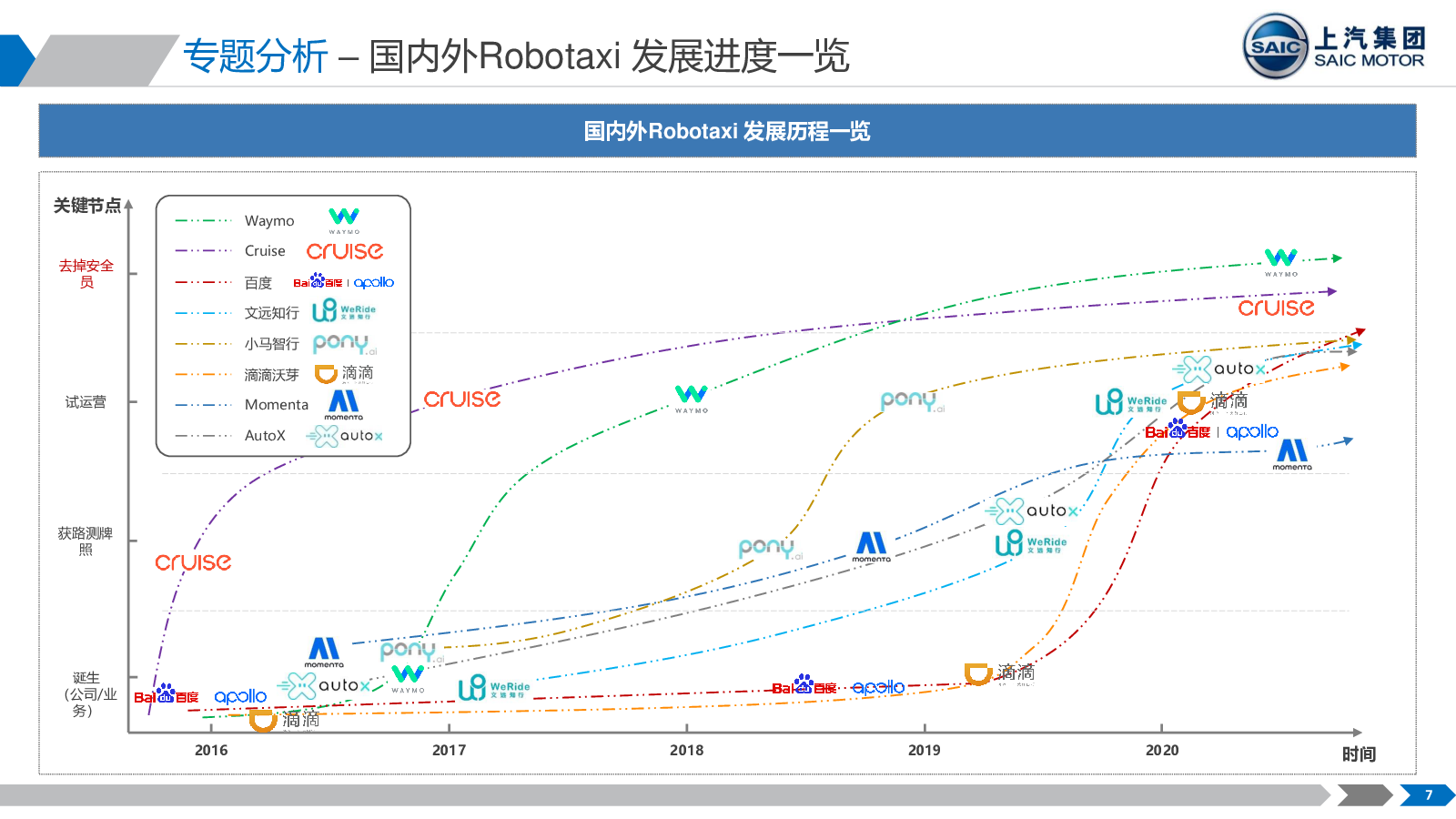1456x819 pixels.
Task: Select the Pony.ai logo at the birth level
Action: pyautogui.click(x=412, y=651)
